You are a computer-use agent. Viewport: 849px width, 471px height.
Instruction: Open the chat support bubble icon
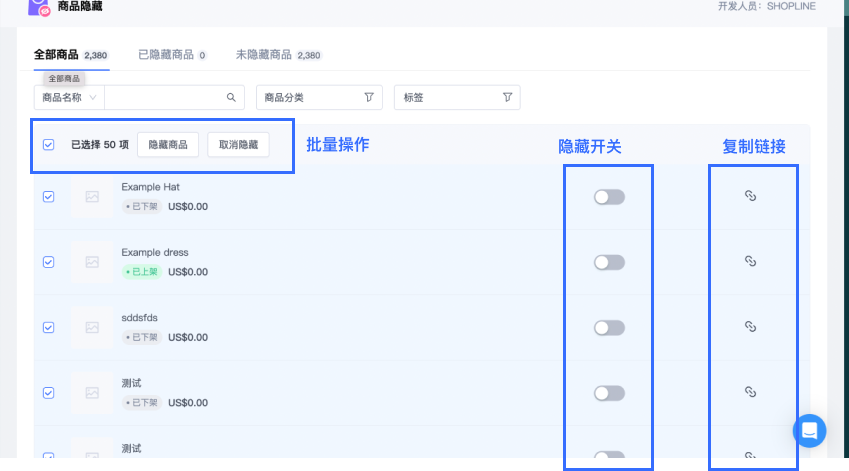(809, 431)
